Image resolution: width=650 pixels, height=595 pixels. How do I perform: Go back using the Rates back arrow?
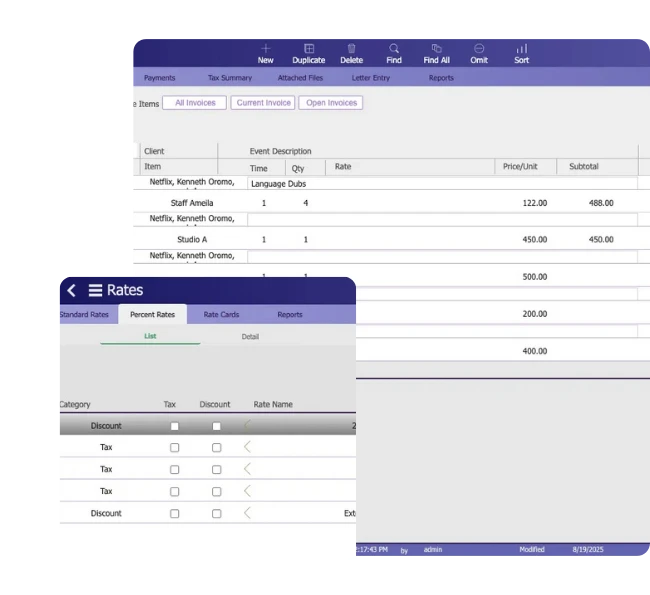[x=71, y=290]
